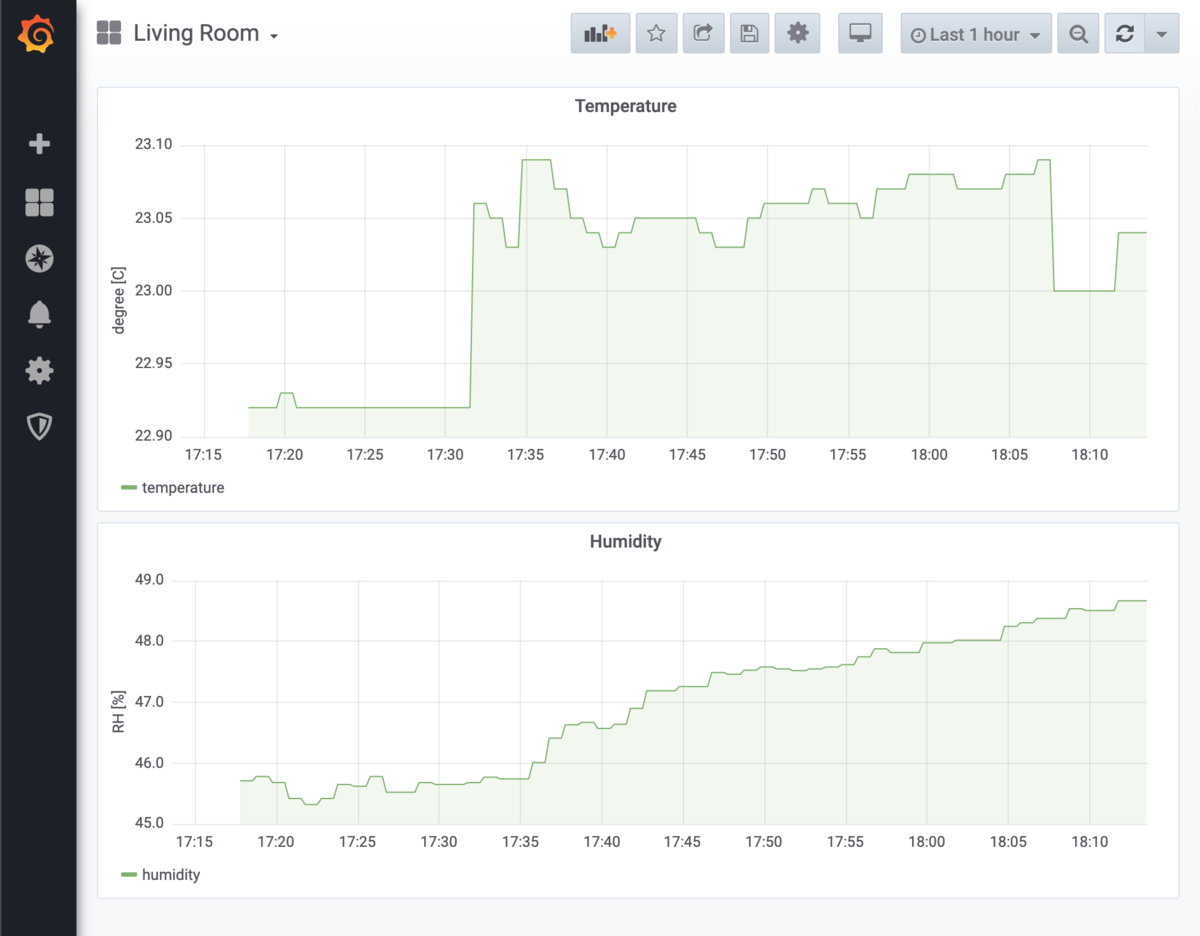Open the dashboard grid icon beside Living Room
This screenshot has height=936, width=1200.
pyautogui.click(x=108, y=33)
